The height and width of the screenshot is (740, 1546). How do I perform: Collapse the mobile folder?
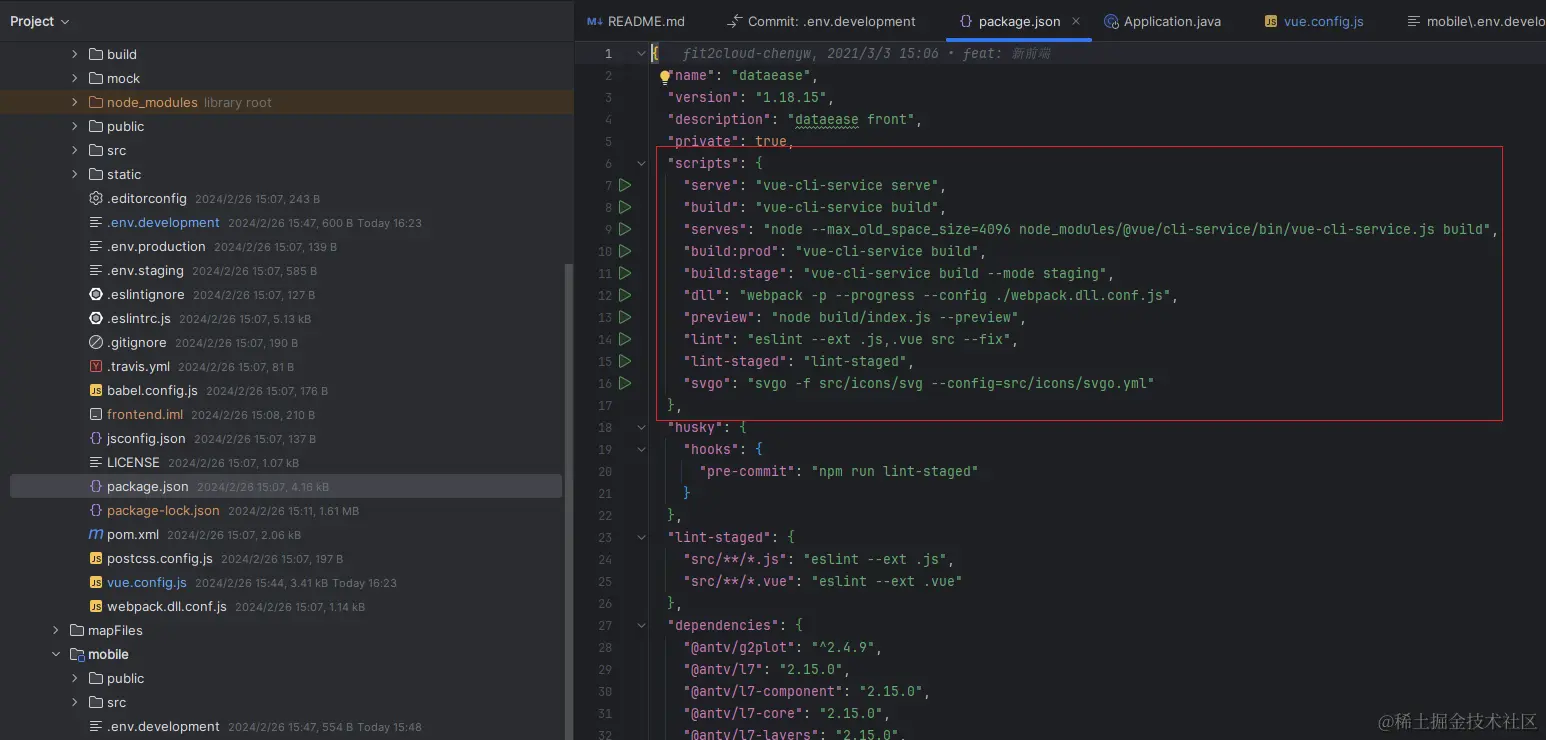[56, 654]
